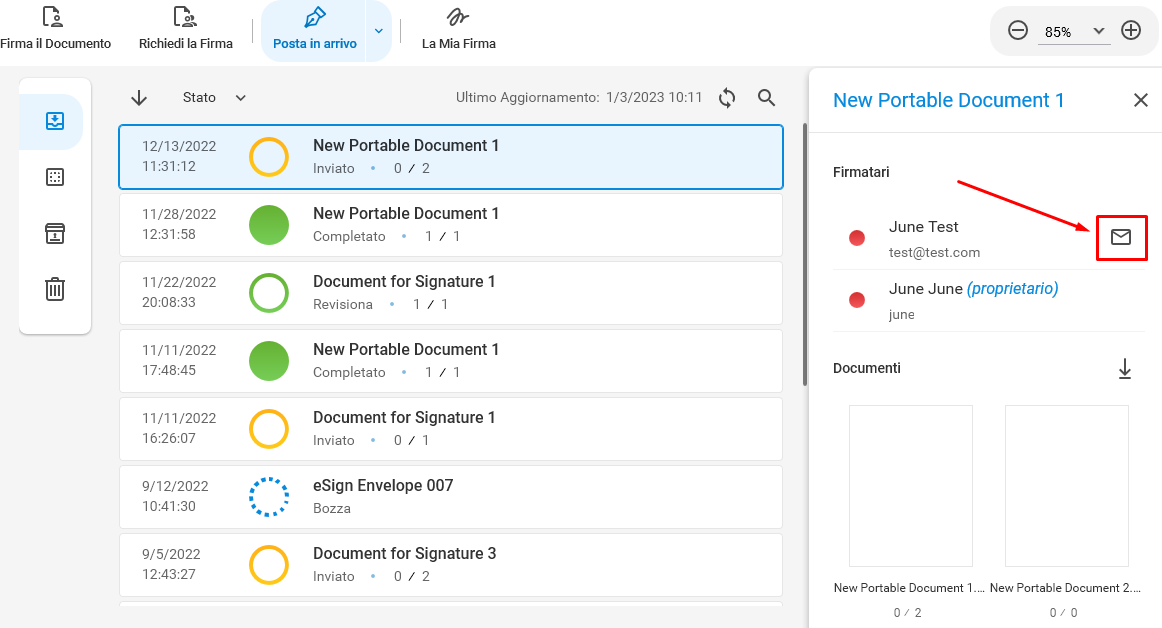
Task: Expand the Stato sort dropdown
Action: pyautogui.click(x=214, y=98)
